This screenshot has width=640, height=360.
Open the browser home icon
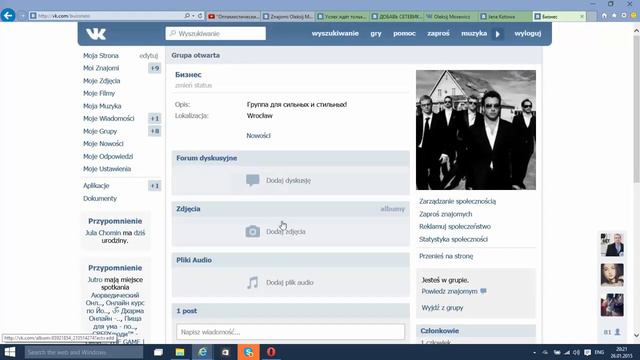(x=604, y=16)
